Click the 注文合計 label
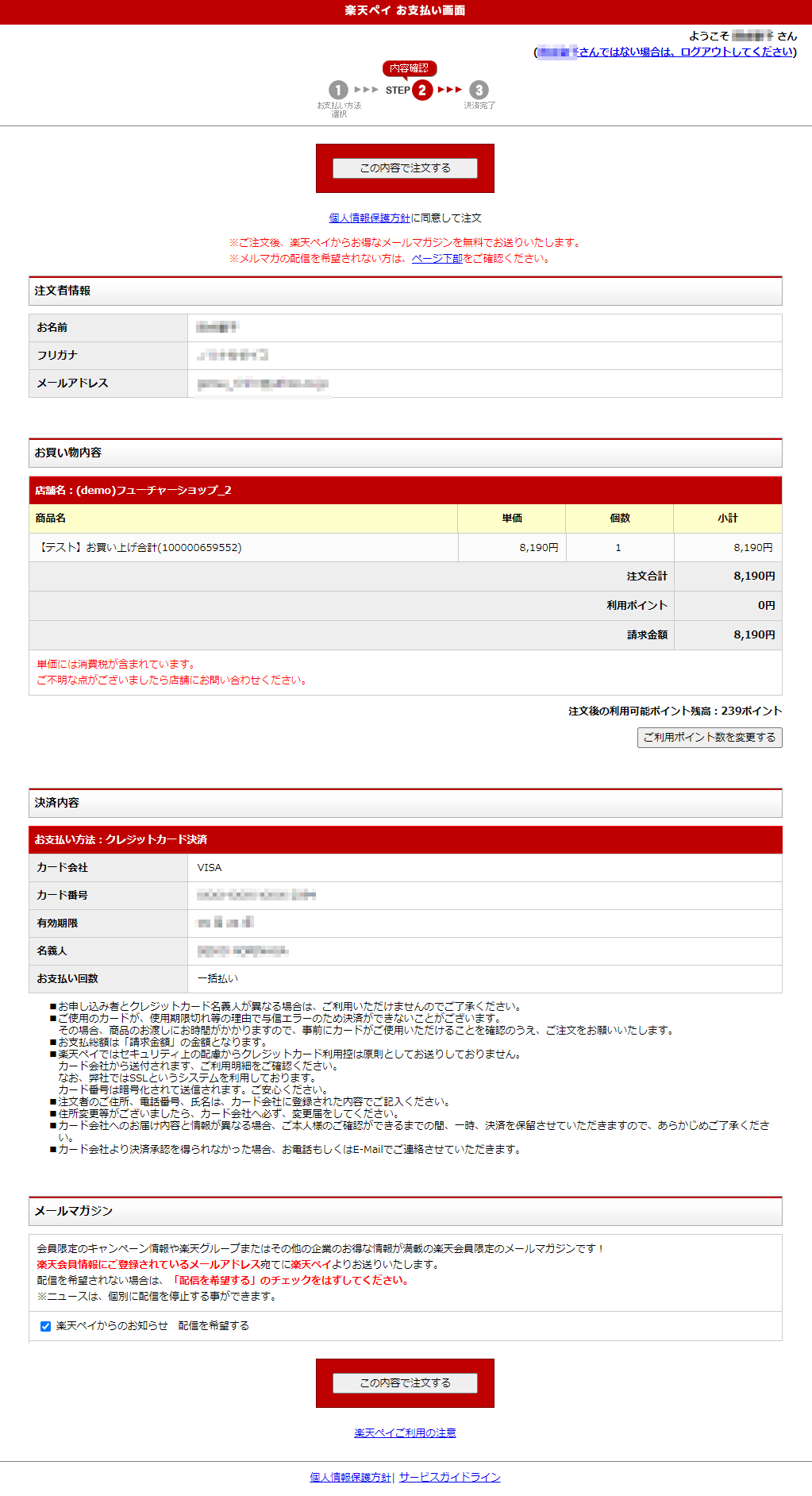The width and height of the screenshot is (812, 1496). (647, 576)
